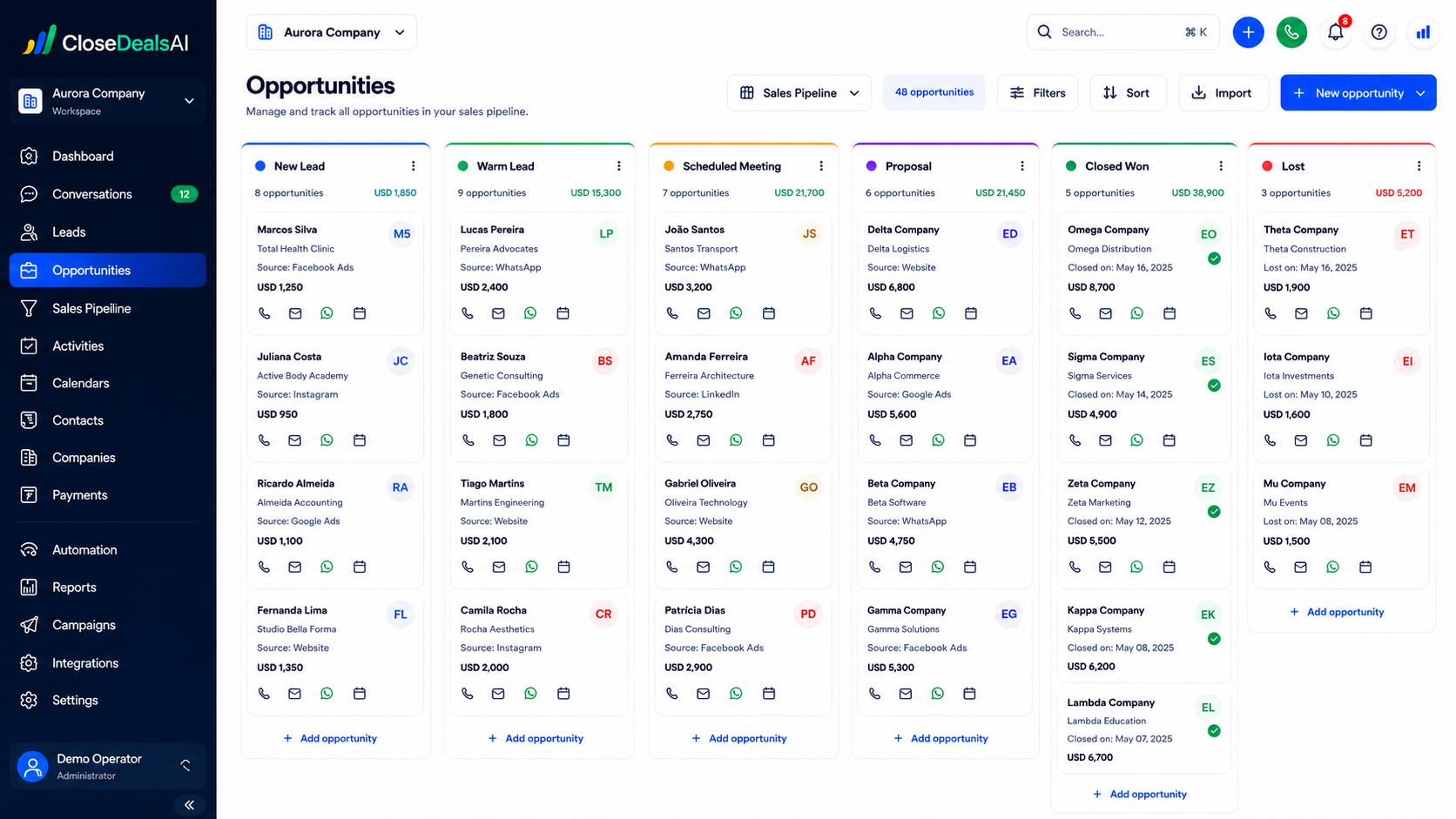Image resolution: width=1456 pixels, height=819 pixels.
Task: Click the LP avatar on Lucas Pereira card
Action: [606, 234]
